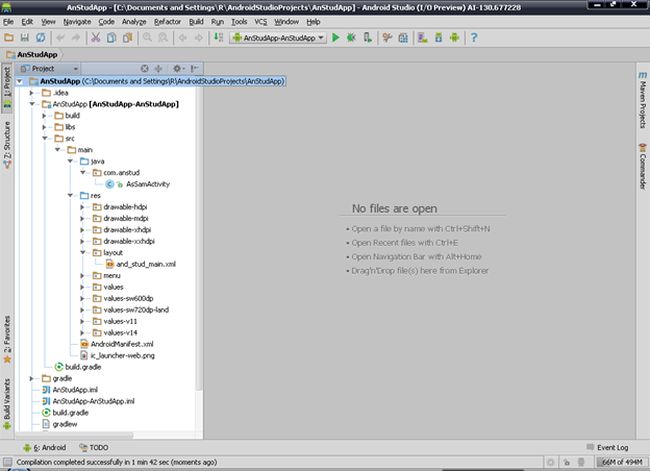The image size is (650, 471).
Task: Click the Settings wrench toolbar icon
Action: (x=387, y=38)
